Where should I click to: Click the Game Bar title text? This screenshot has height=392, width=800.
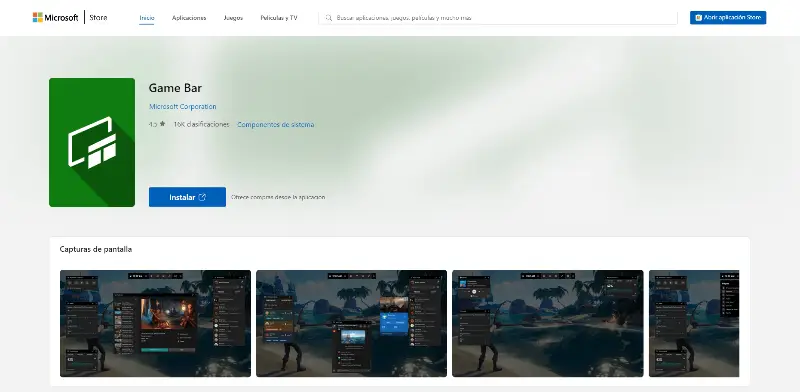pos(175,88)
